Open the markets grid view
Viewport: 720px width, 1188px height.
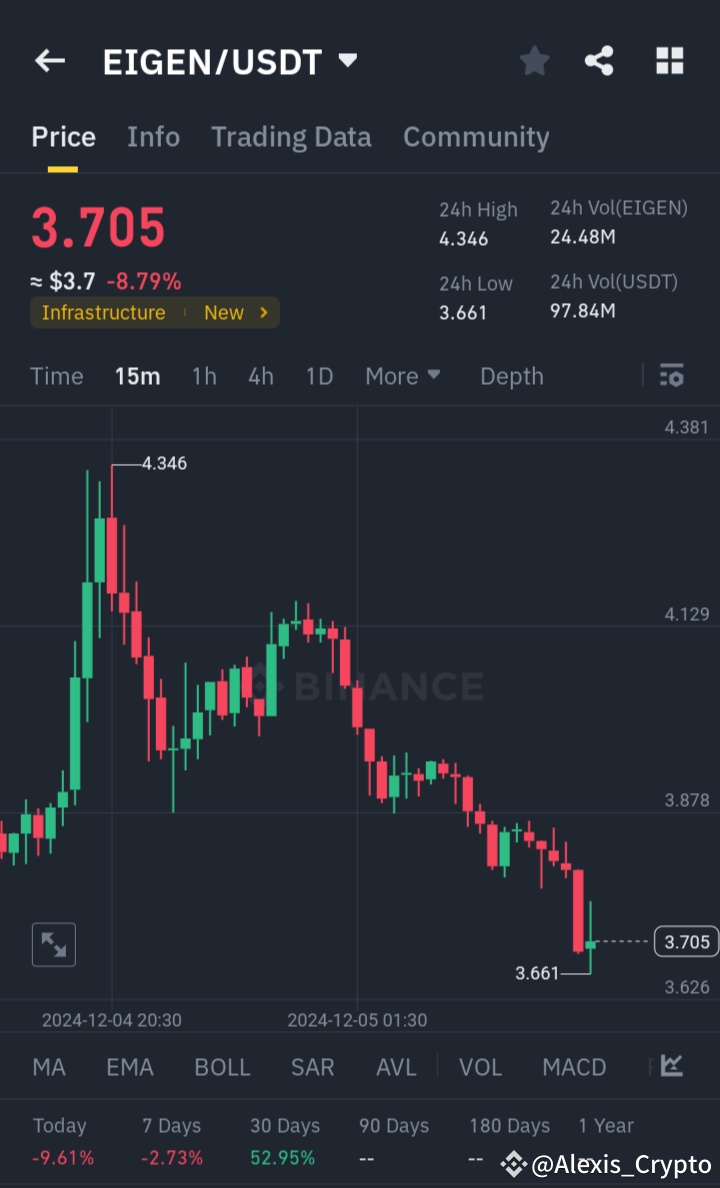click(668, 61)
